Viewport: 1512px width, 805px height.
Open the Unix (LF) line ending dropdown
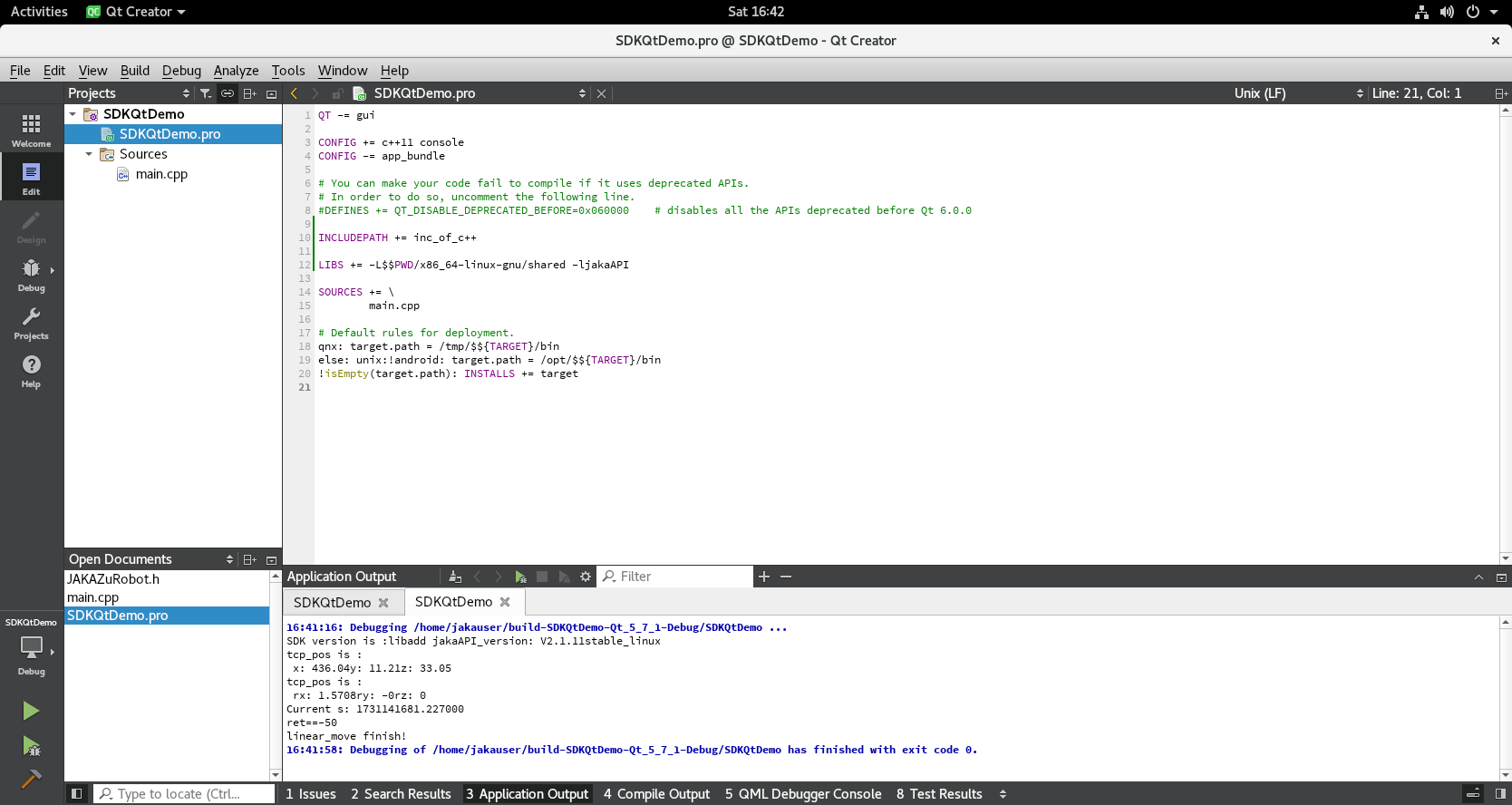1298,93
